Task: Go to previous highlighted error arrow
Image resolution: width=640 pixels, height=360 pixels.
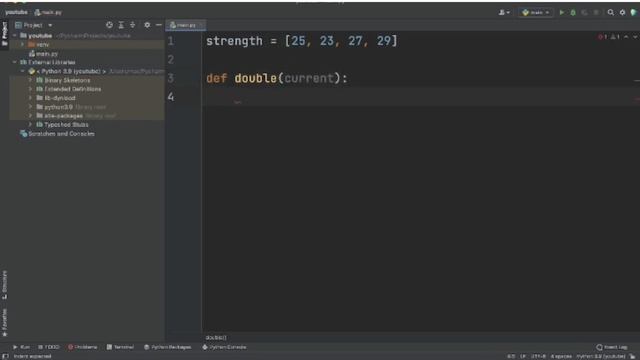Action: point(626,37)
